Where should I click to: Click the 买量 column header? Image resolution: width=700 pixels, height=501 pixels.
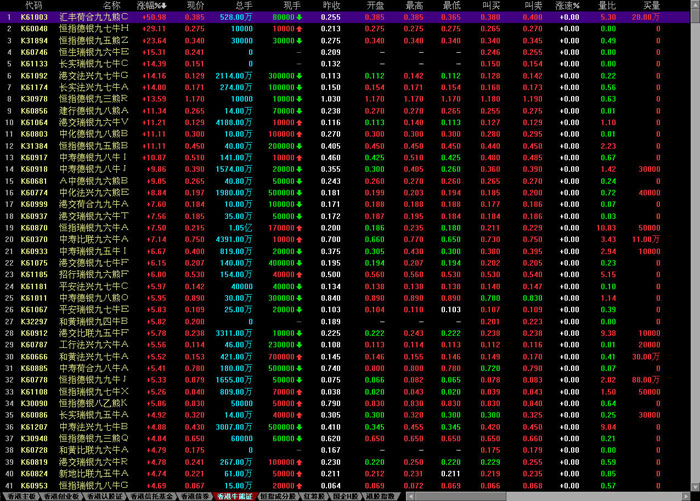coord(651,6)
